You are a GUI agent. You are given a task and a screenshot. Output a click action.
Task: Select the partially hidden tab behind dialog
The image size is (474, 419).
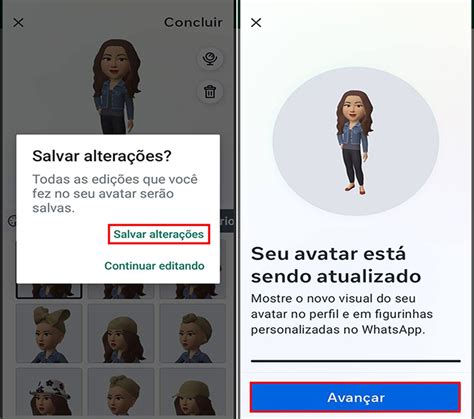point(227,221)
